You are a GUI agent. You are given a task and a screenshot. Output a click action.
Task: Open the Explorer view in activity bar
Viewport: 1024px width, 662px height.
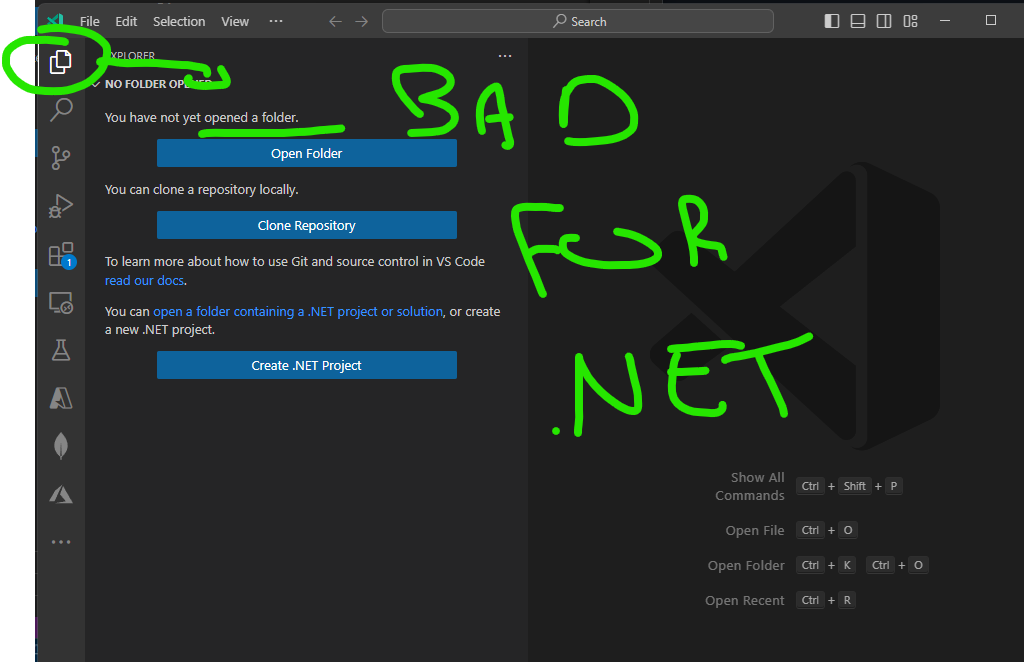pyautogui.click(x=61, y=62)
